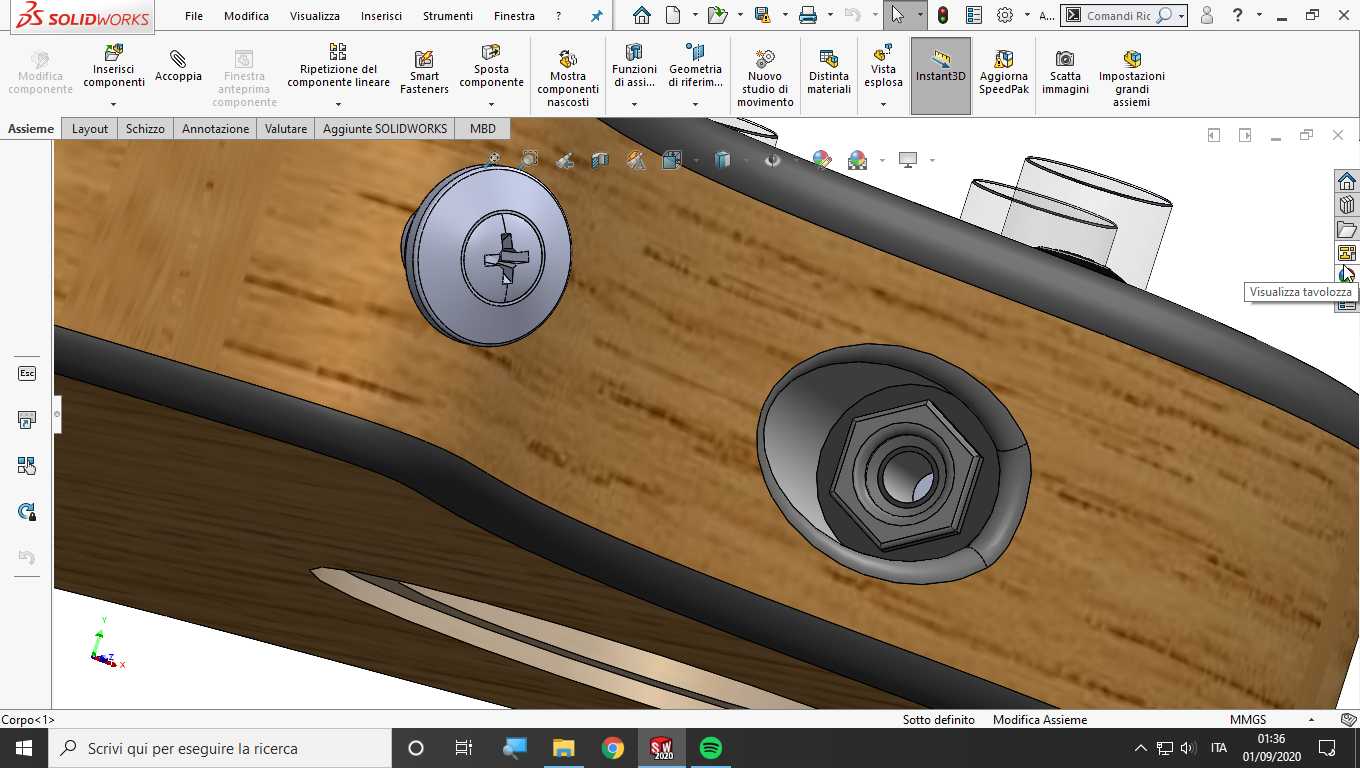Screen dimensions: 1360x768
Task: Launch Smart Fasteners
Action: (424, 72)
